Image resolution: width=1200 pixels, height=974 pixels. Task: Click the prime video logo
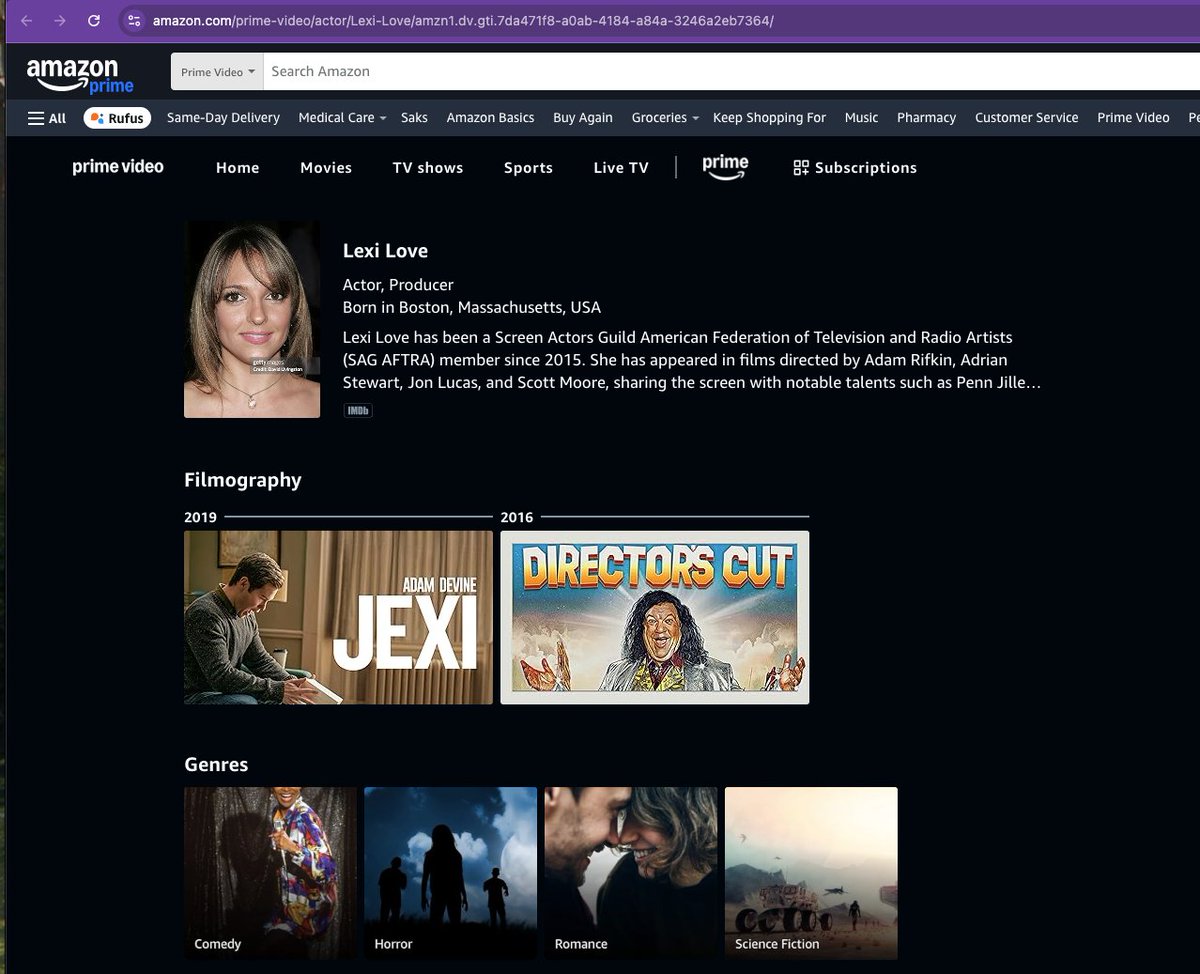click(x=118, y=167)
